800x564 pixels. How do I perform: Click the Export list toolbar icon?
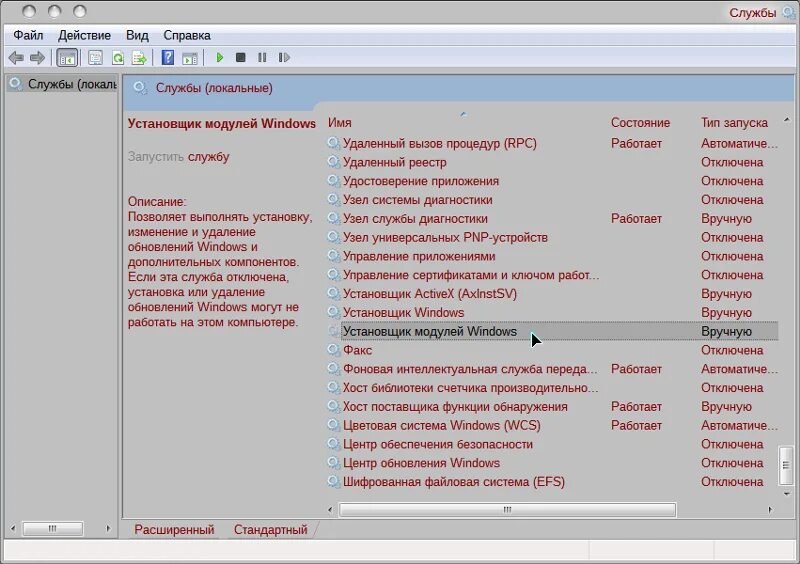139,58
